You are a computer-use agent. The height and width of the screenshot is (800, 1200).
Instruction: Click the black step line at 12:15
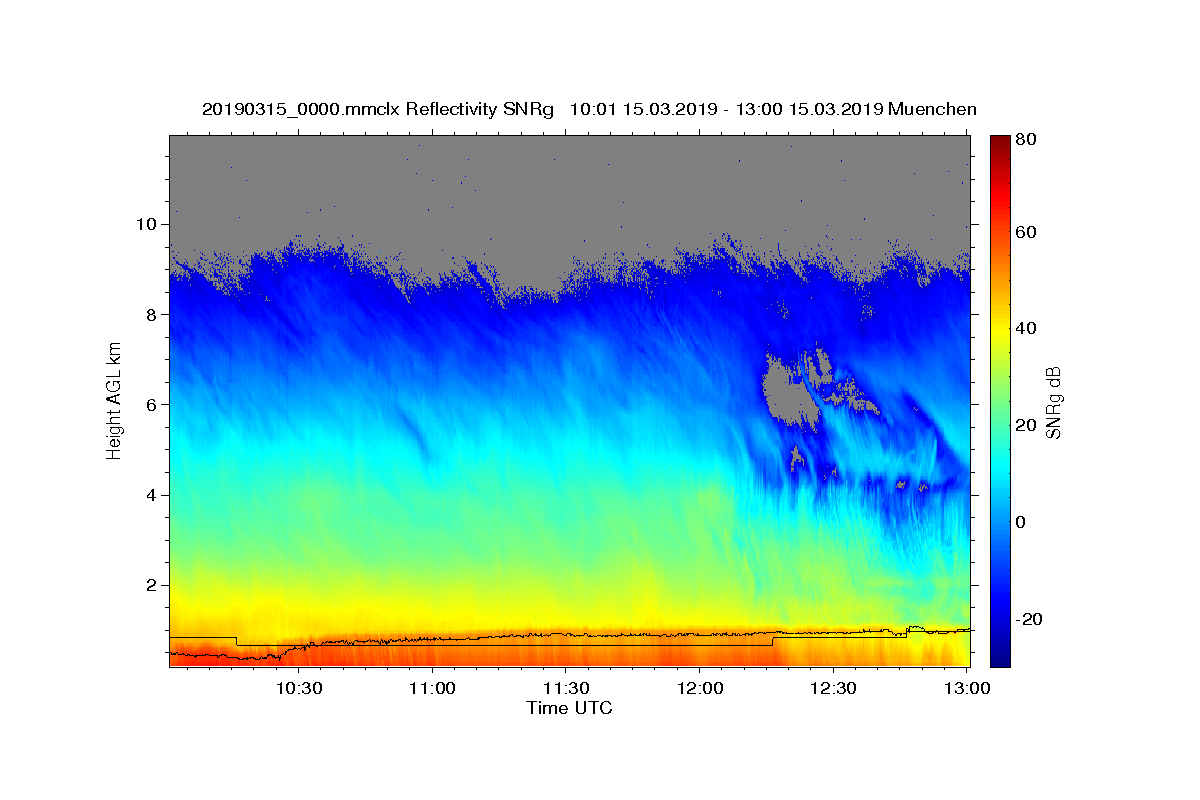click(x=773, y=639)
